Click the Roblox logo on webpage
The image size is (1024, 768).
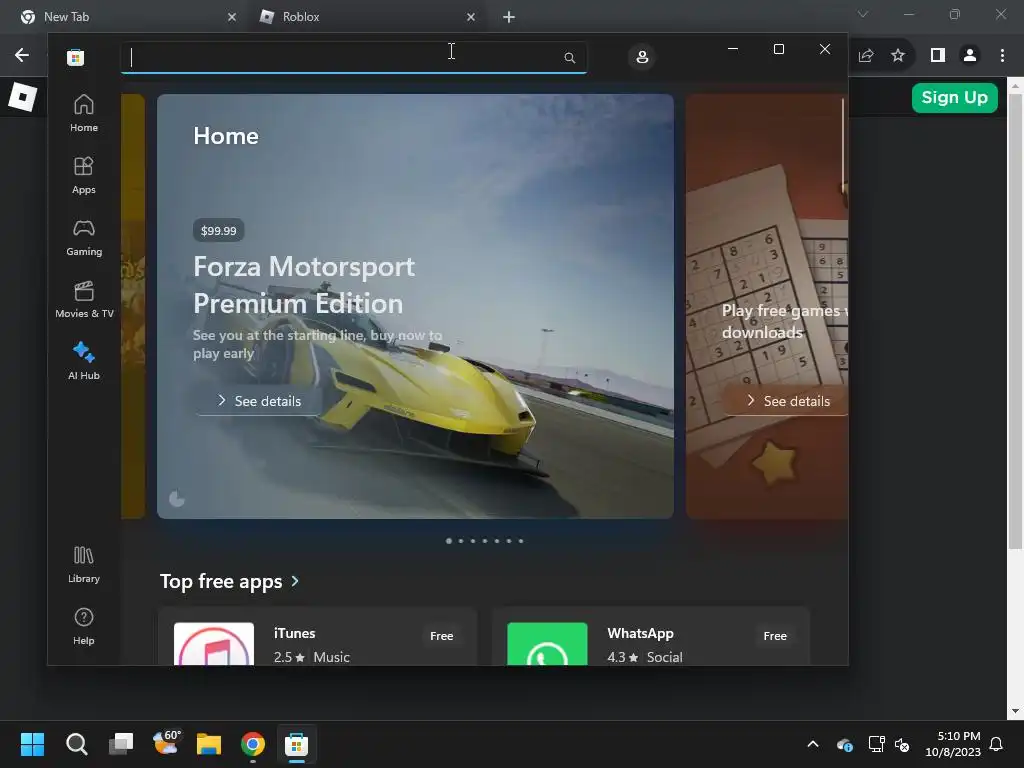click(23, 97)
